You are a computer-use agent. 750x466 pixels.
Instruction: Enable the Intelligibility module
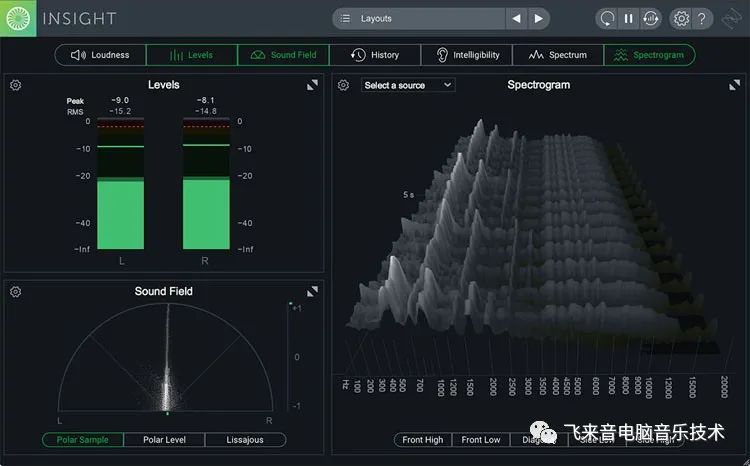[467, 55]
